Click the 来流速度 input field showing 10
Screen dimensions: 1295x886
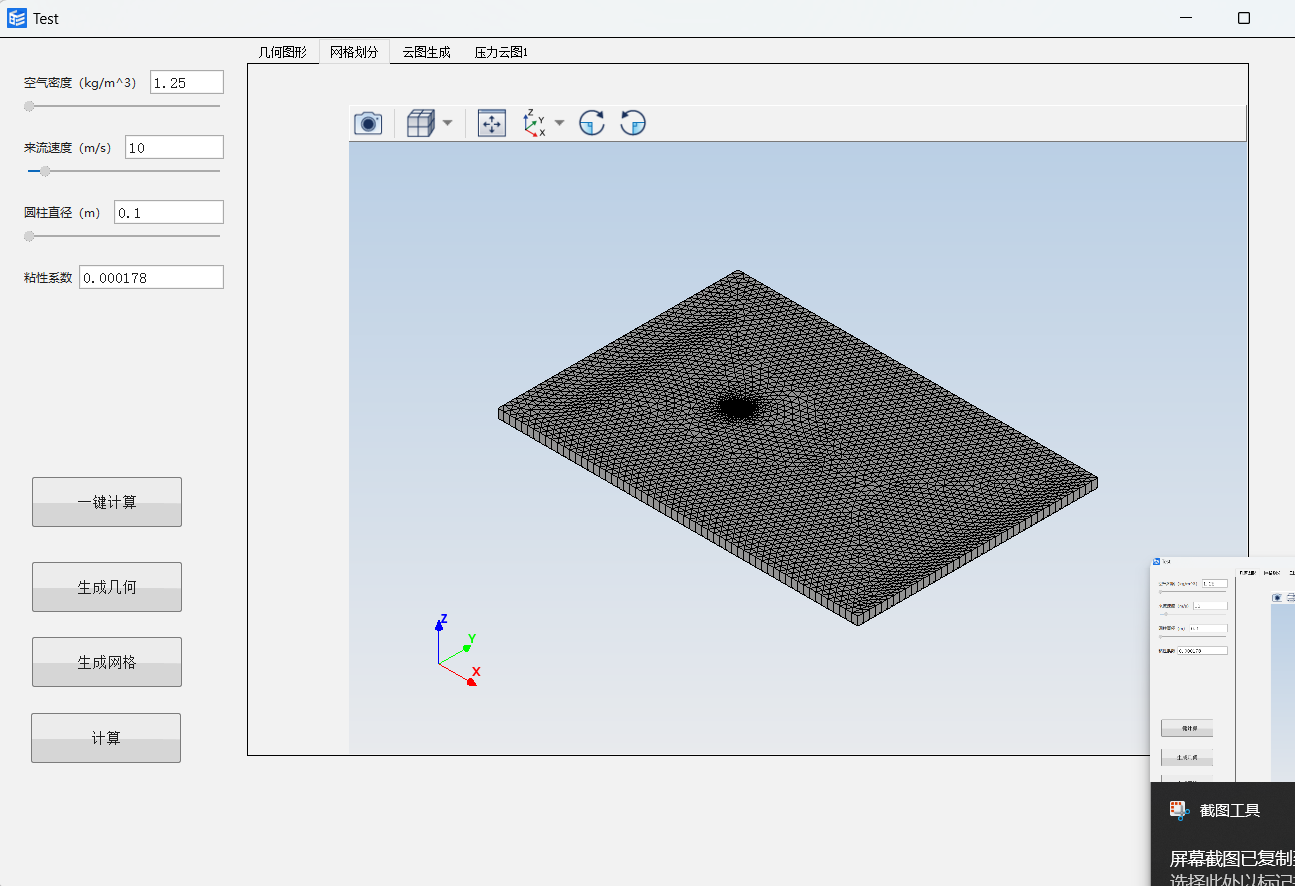[x=174, y=147]
